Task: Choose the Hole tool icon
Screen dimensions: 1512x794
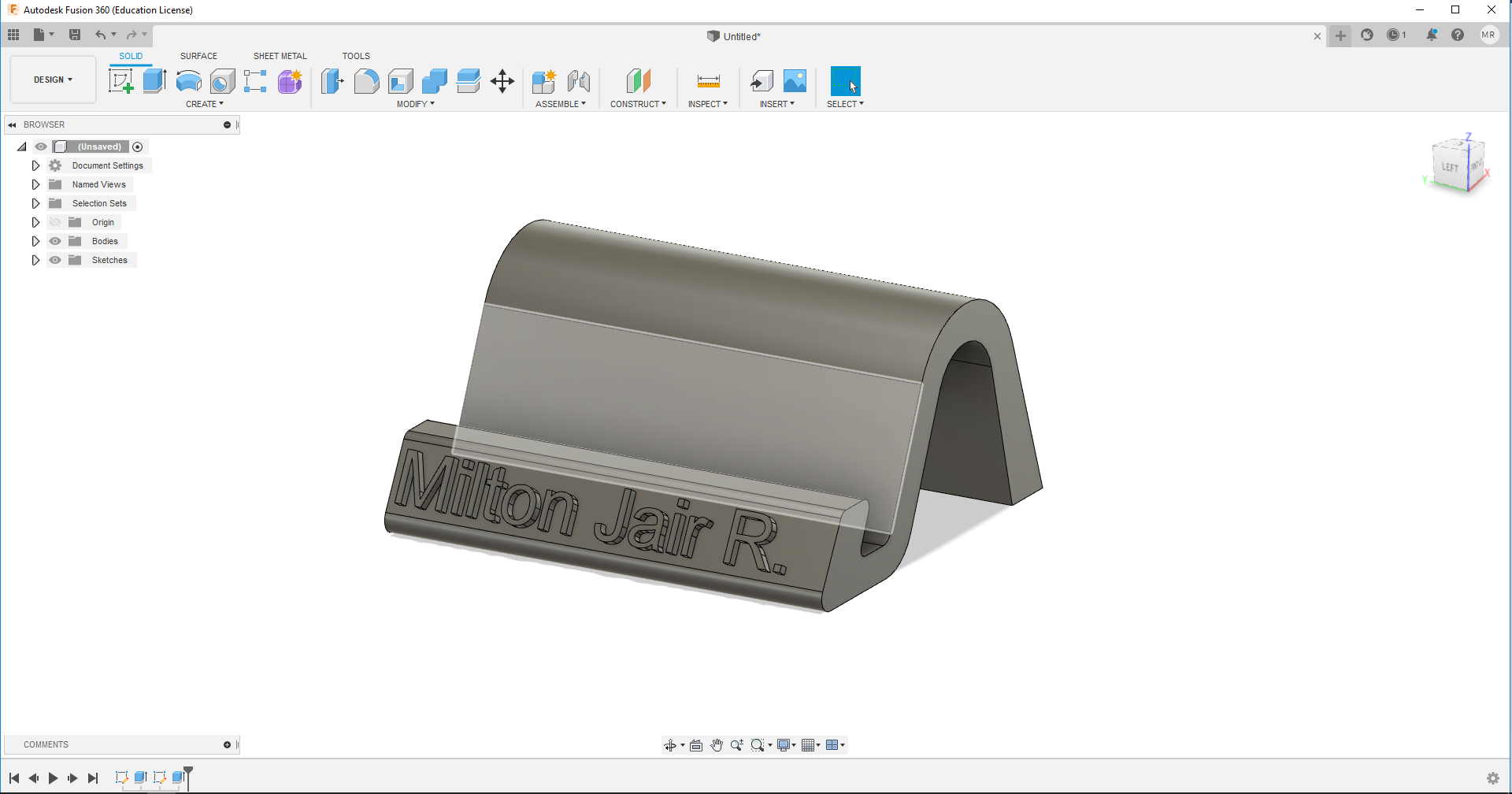Action: coord(222,81)
